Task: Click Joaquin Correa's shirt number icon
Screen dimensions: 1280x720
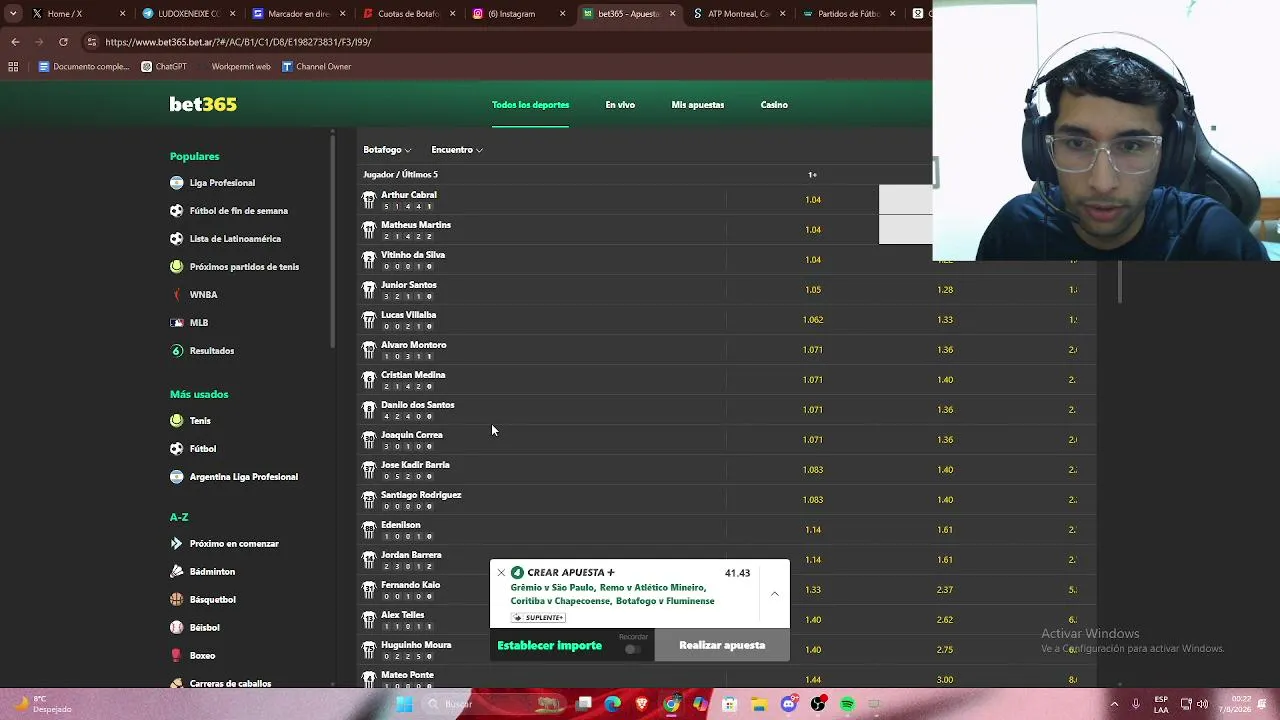Action: click(369, 440)
